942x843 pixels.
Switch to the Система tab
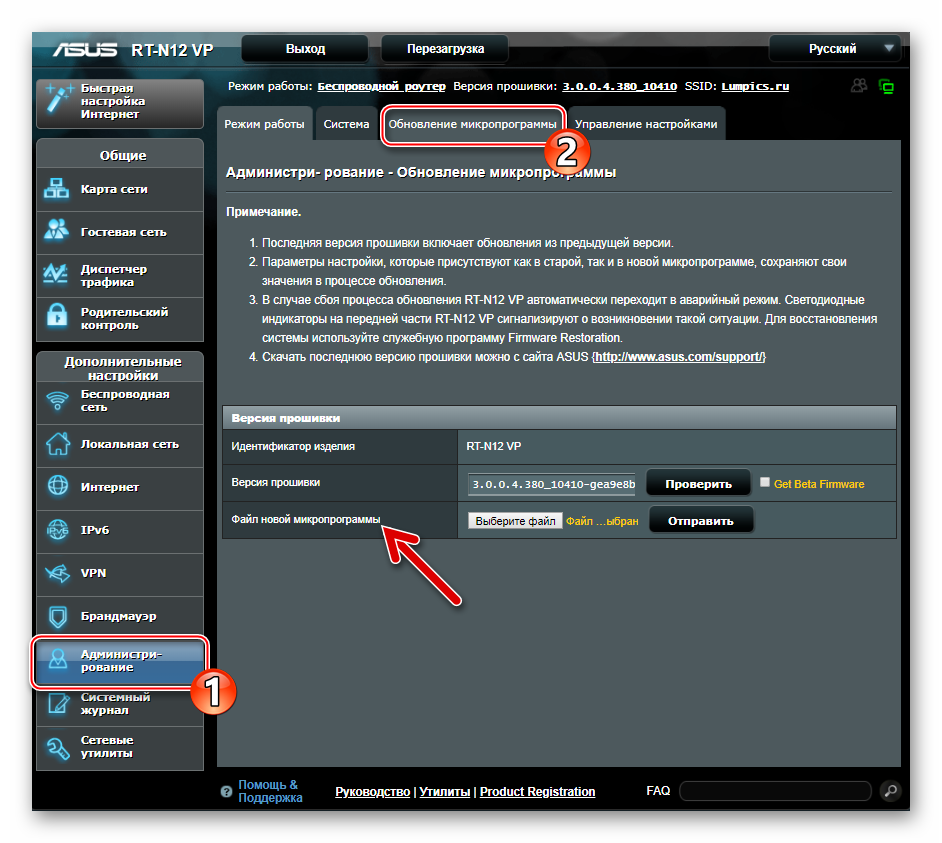click(346, 124)
